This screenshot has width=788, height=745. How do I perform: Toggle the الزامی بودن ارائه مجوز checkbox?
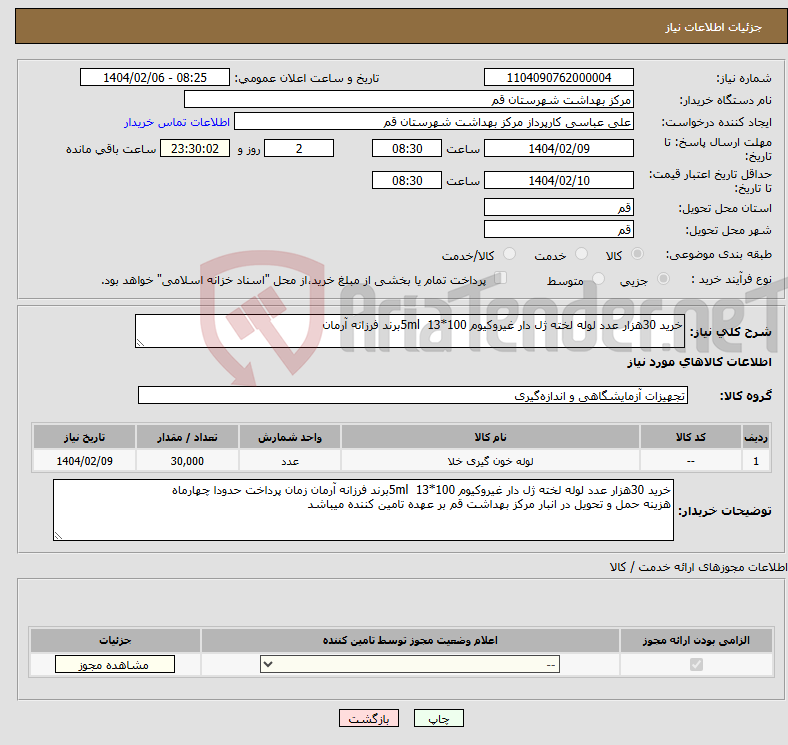pos(696,664)
